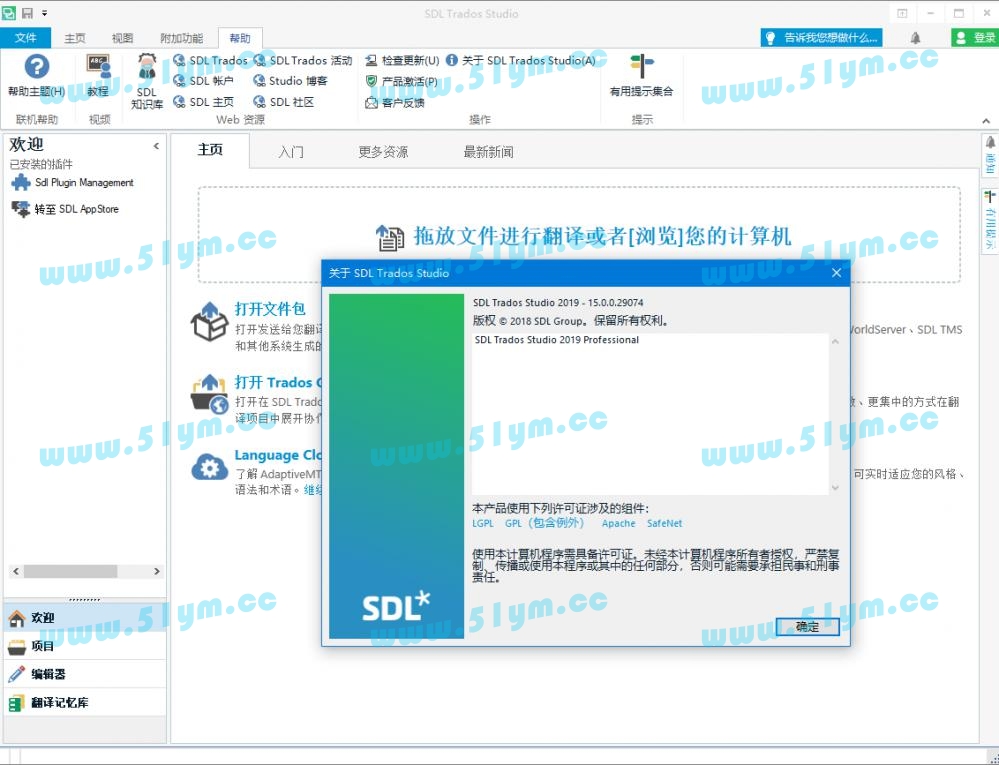Click the Language Cloud heading link
This screenshot has height=765, width=999.
coord(278,455)
